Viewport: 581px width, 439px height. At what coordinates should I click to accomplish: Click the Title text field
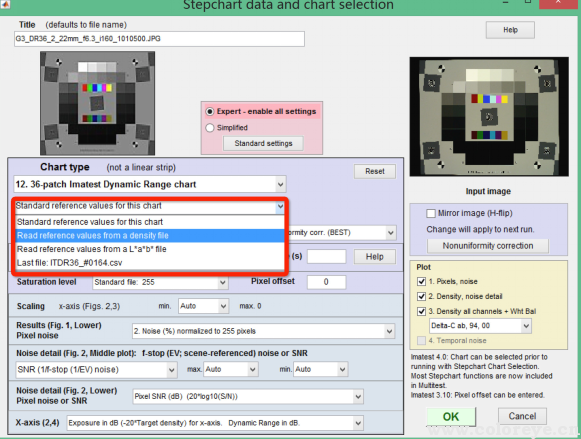tap(159, 39)
